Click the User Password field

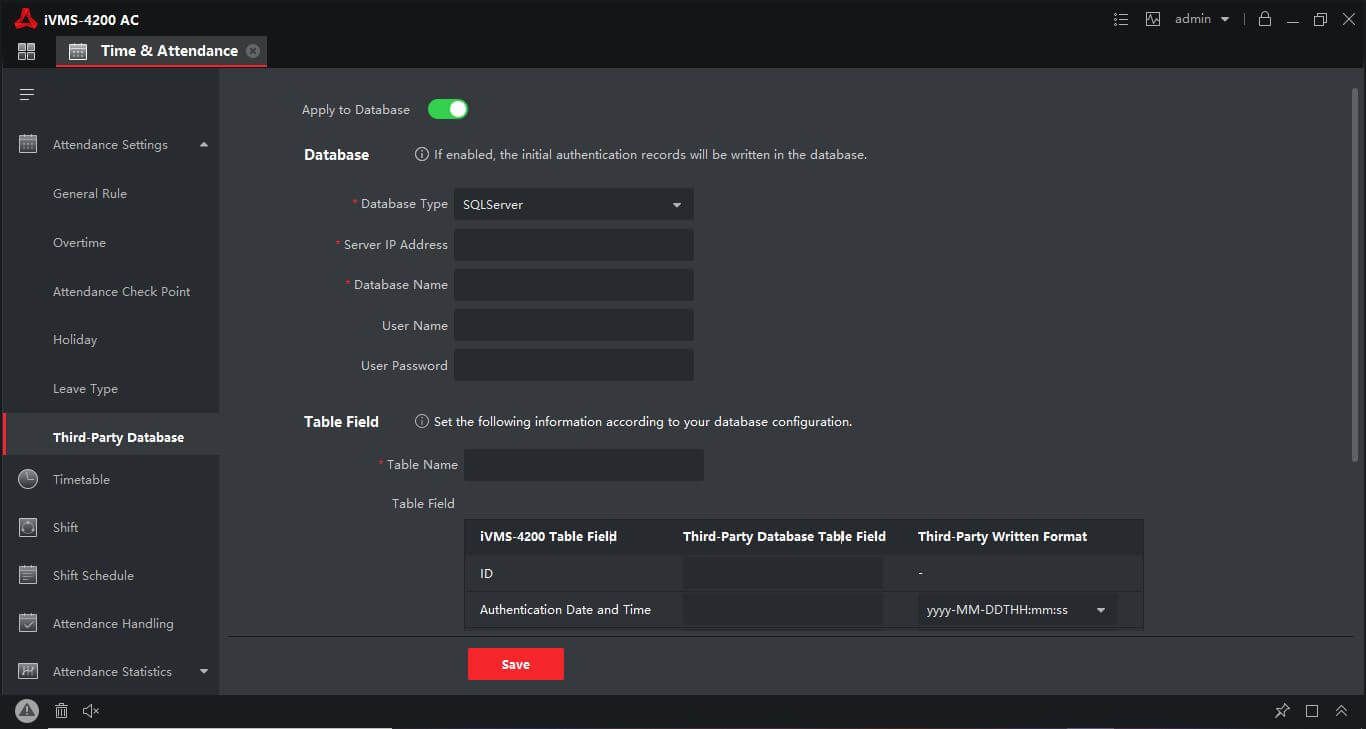point(573,365)
